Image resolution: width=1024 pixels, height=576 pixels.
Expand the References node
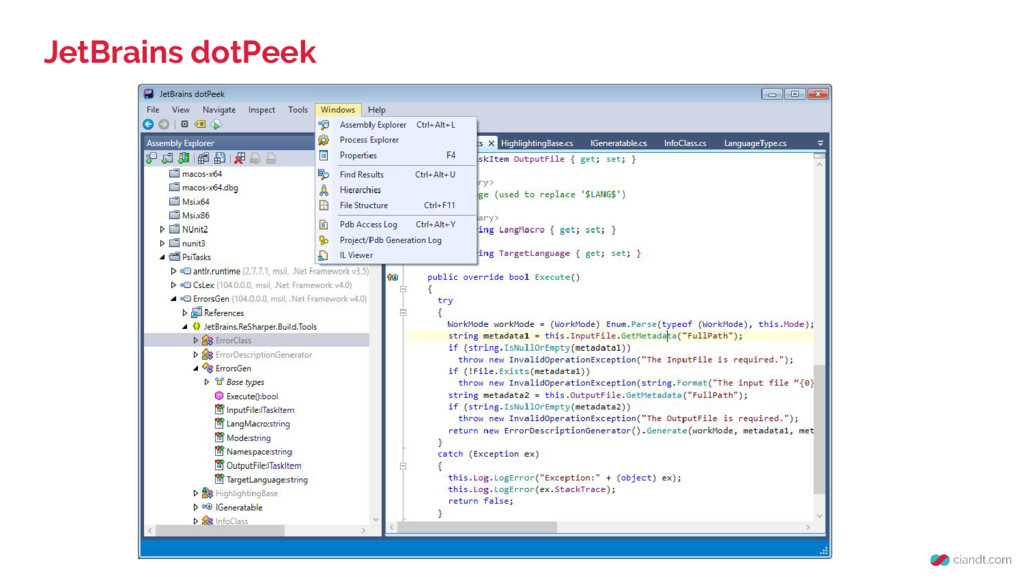coord(185,313)
